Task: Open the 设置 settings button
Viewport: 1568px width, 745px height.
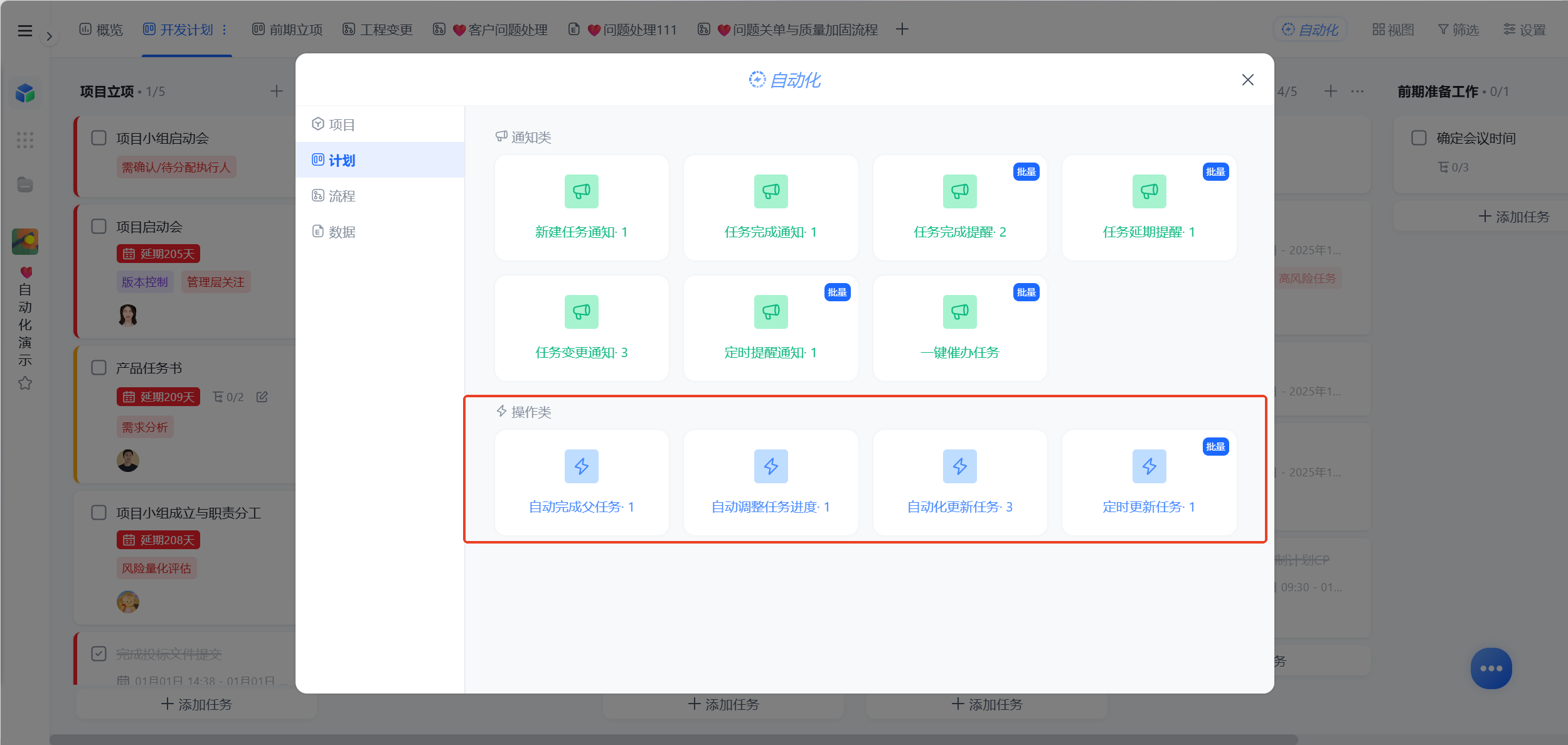Action: tap(1525, 29)
